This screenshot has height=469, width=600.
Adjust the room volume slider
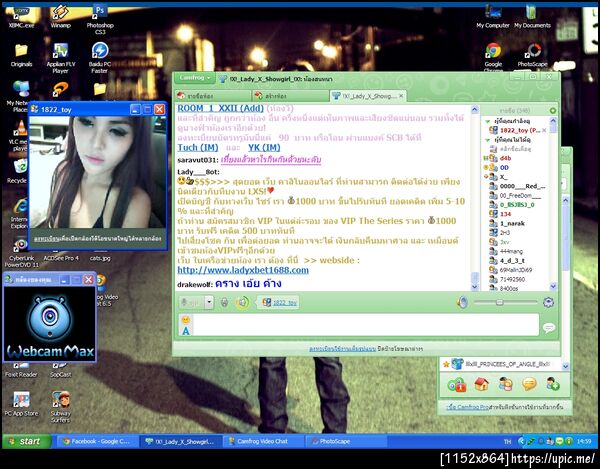499,302
